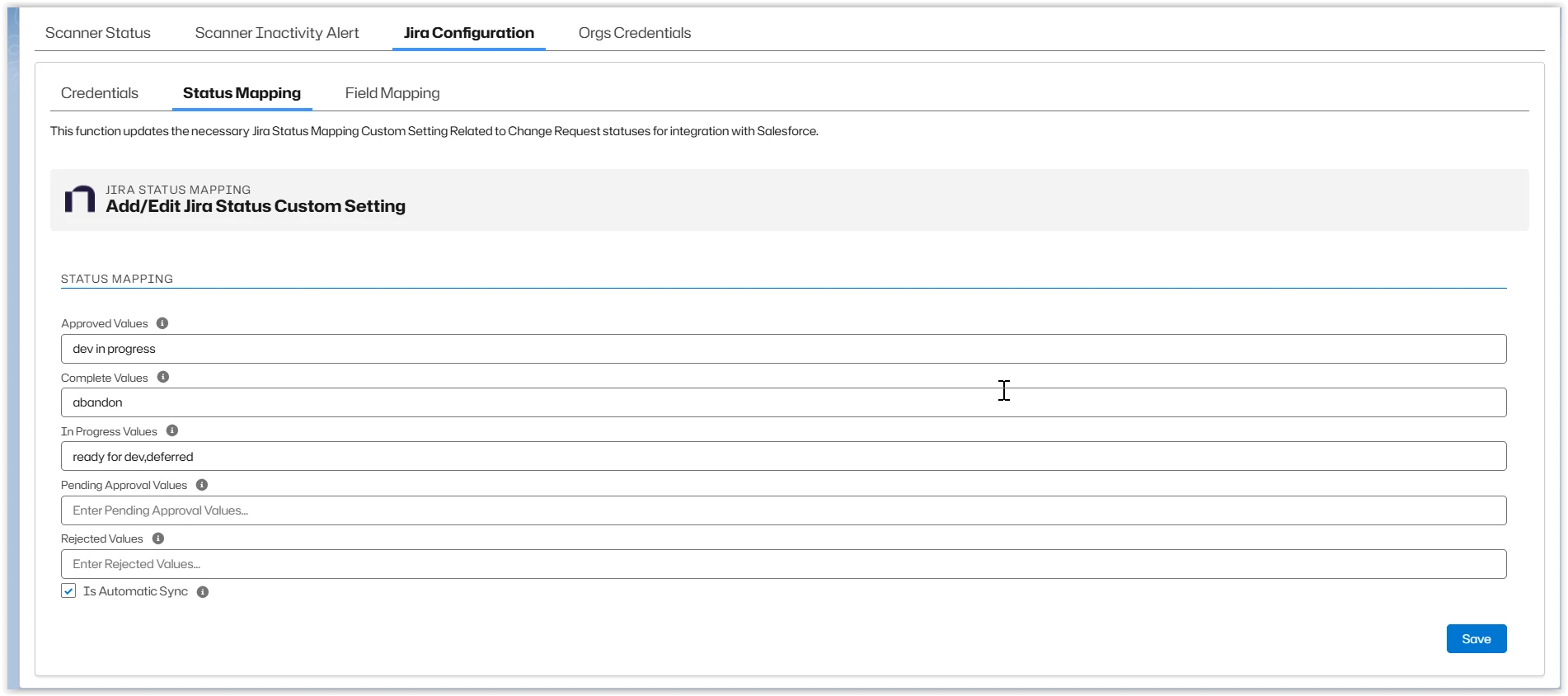Click the Jira Status Mapping logo icon
The image size is (1568, 696).
(x=80, y=199)
